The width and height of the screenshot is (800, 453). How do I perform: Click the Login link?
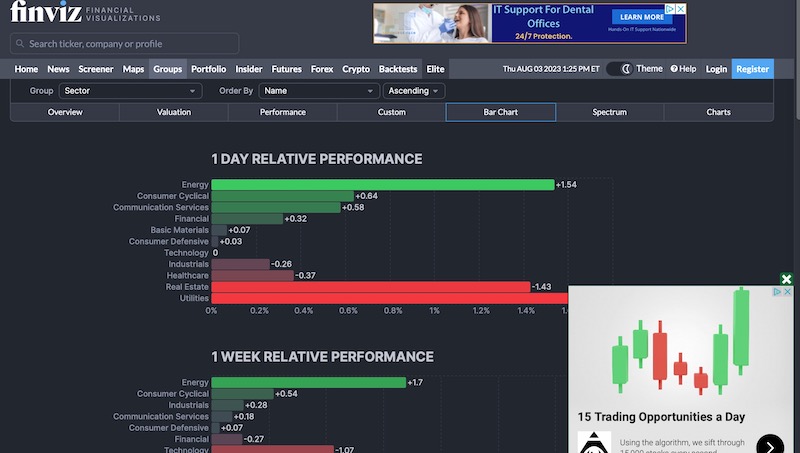[x=716, y=69]
